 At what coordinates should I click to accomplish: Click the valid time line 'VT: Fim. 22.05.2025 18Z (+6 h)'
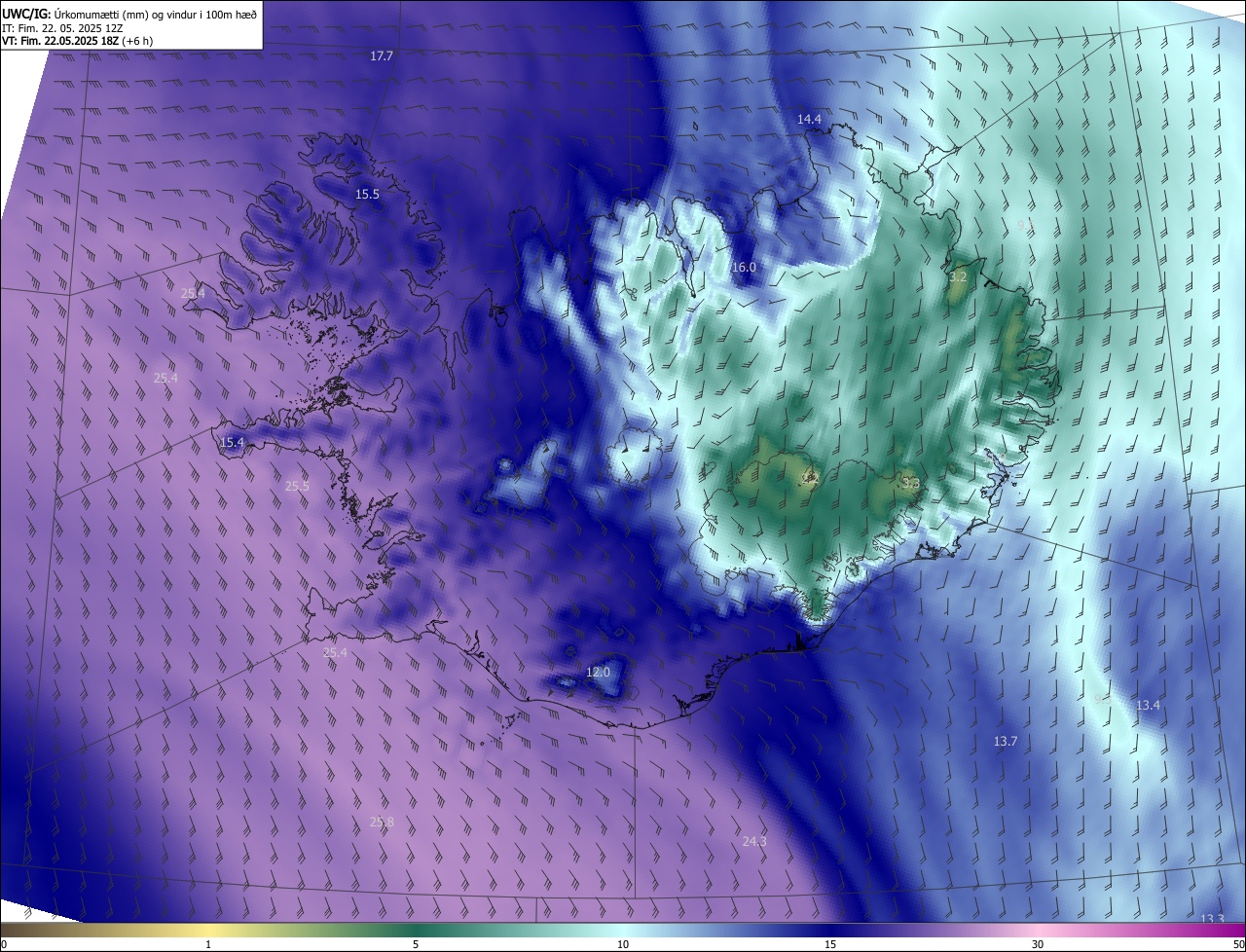77,41
